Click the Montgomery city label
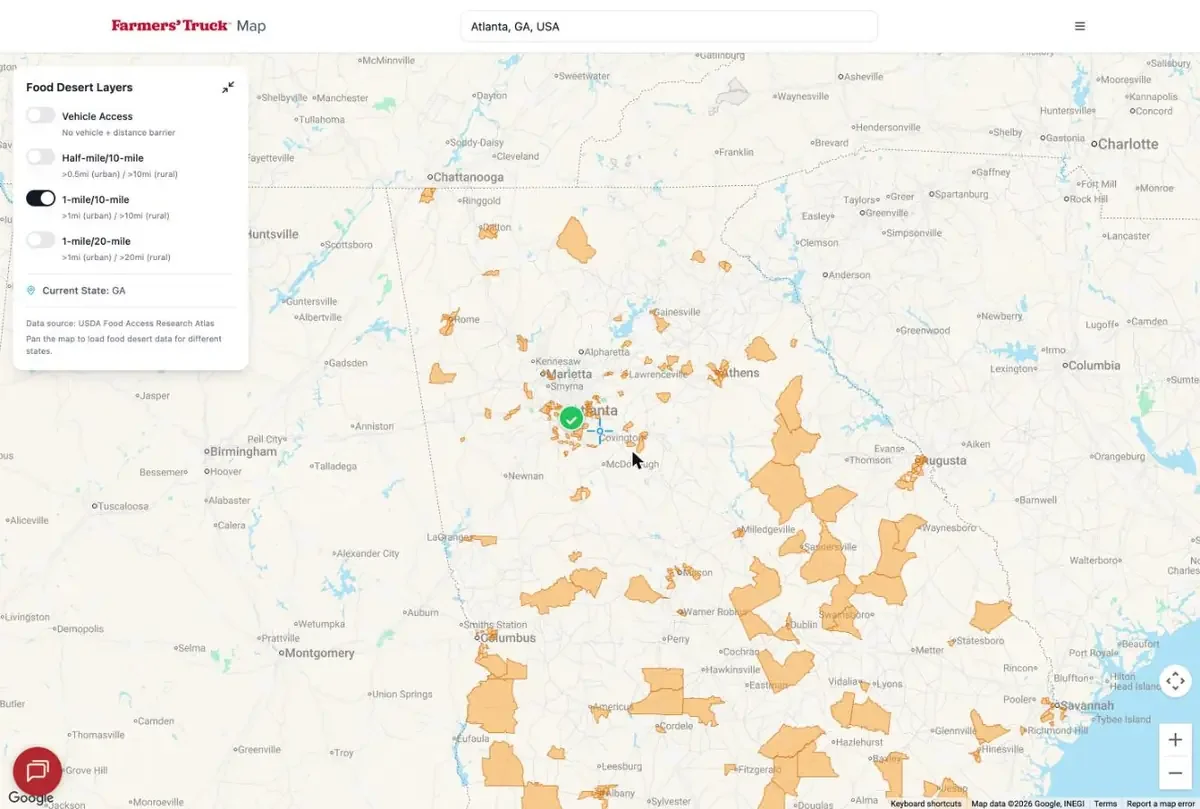Viewport: 1200px width, 809px height. (320, 653)
